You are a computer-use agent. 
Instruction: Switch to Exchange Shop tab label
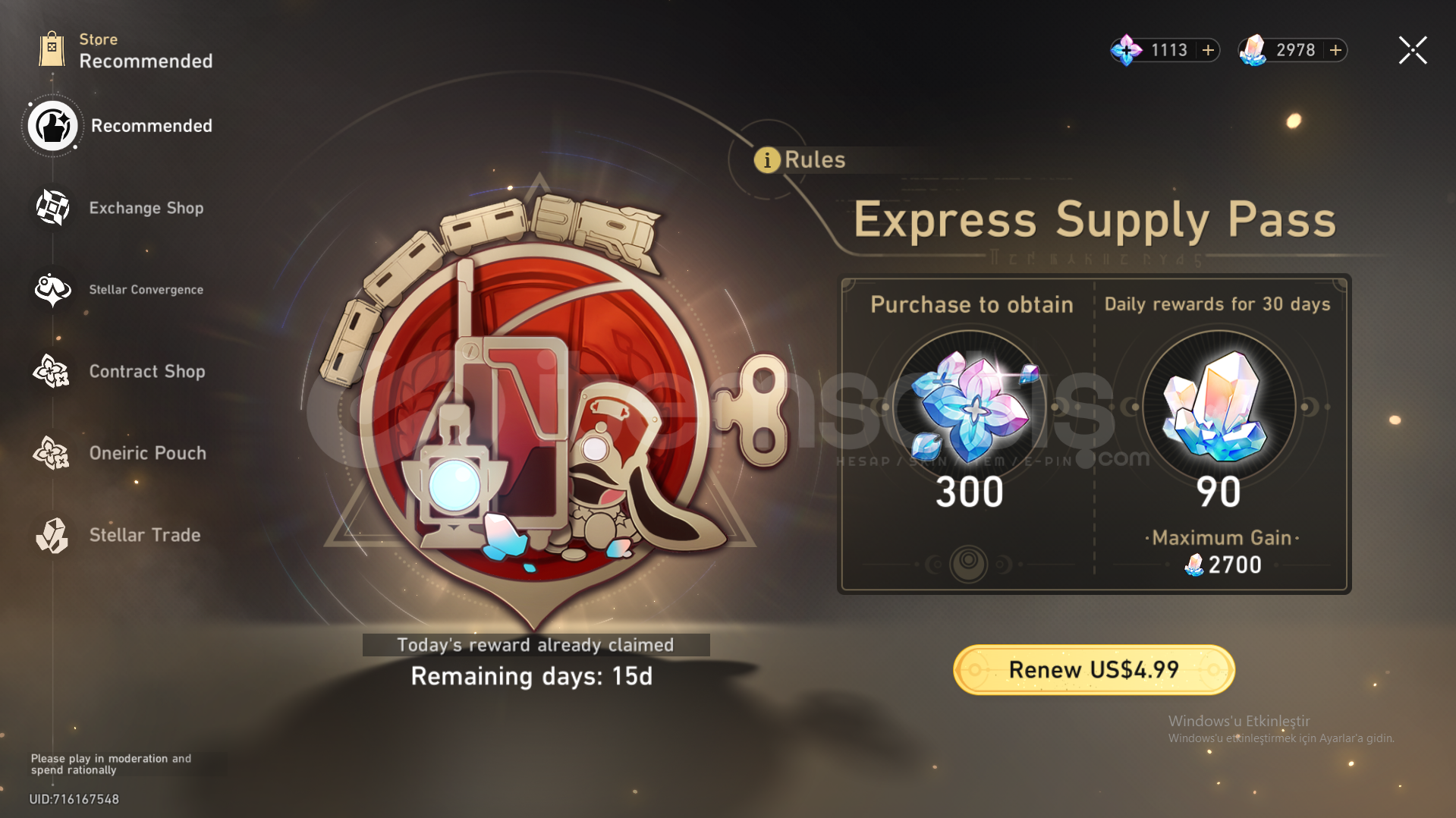pos(146,208)
